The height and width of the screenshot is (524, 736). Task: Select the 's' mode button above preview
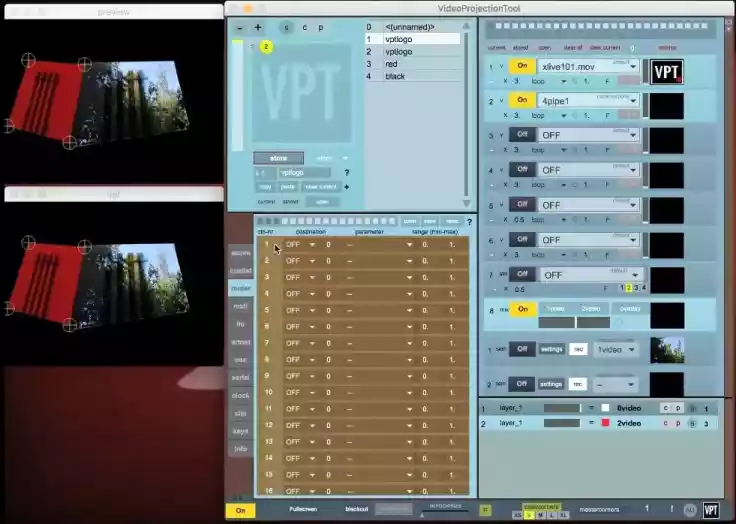coord(286,28)
